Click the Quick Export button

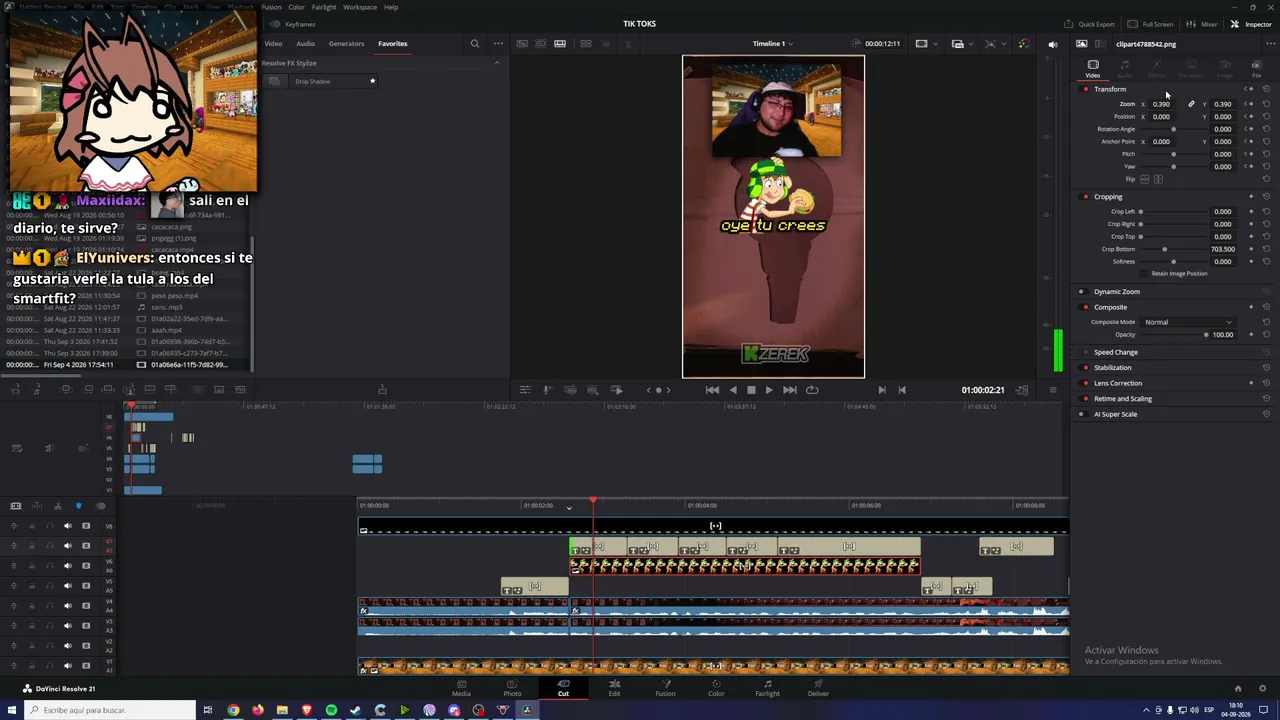(x=1090, y=24)
